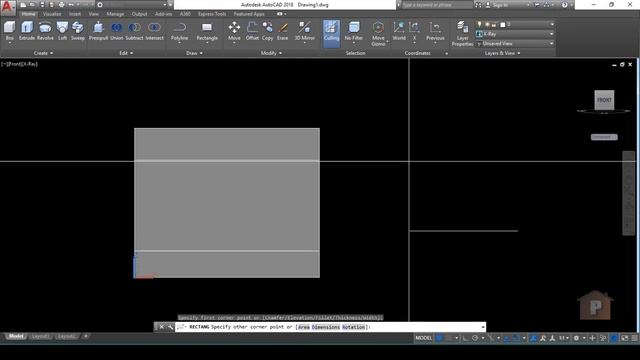Viewport: 640px width, 360px height.
Task: Select the Revolve tool
Action: [x=45, y=31]
